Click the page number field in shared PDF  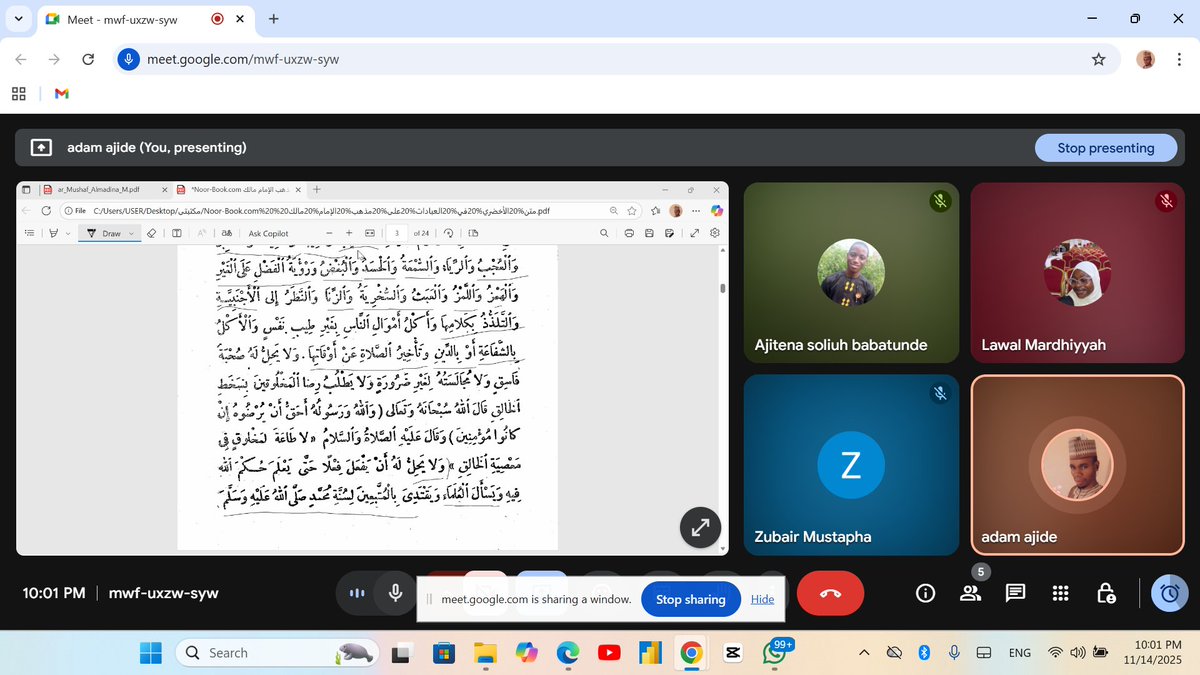coord(396,233)
